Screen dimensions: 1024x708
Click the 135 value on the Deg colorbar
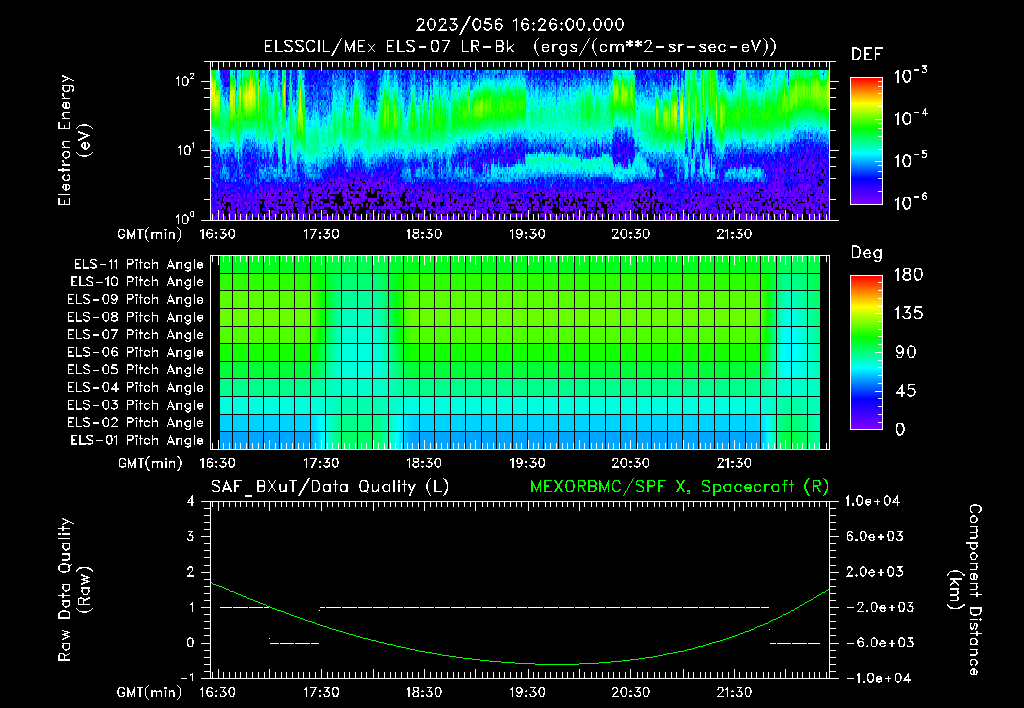908,314
